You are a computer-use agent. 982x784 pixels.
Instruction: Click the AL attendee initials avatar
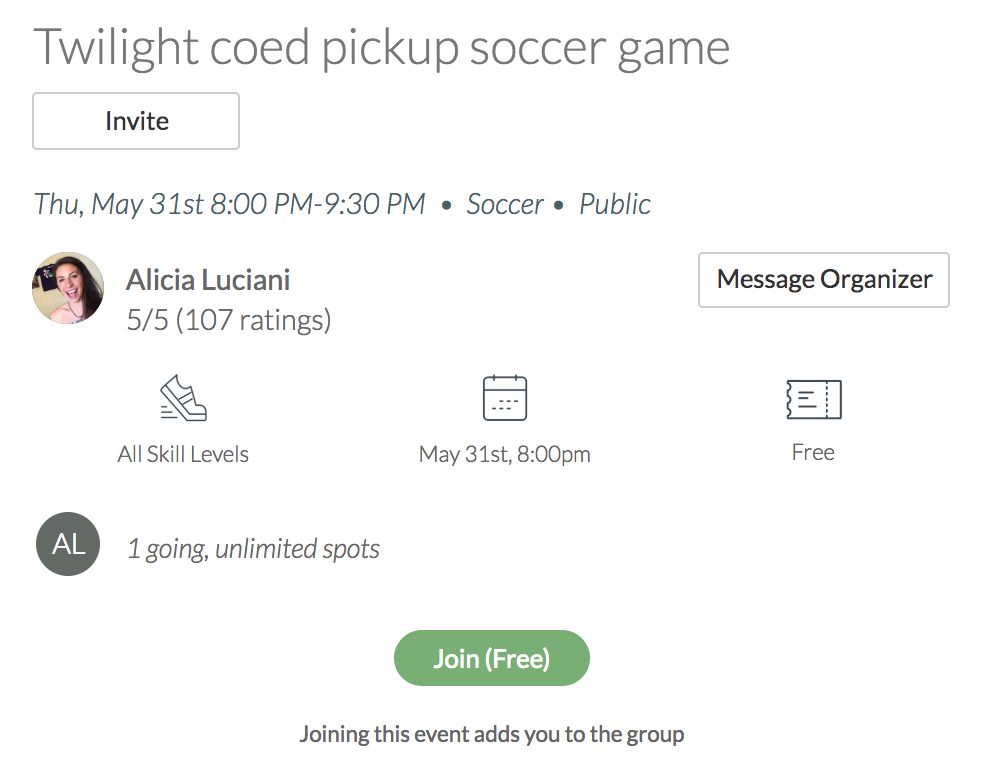(68, 544)
